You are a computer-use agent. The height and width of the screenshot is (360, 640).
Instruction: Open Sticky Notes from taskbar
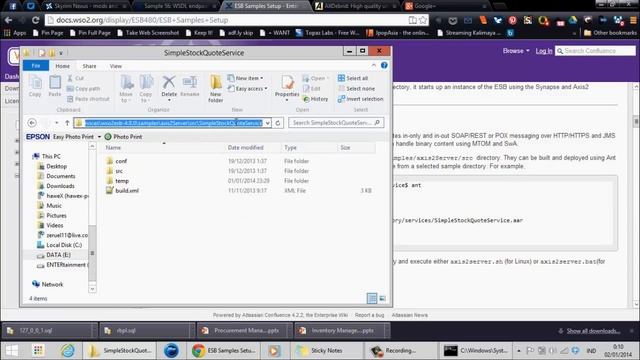click(x=320, y=351)
